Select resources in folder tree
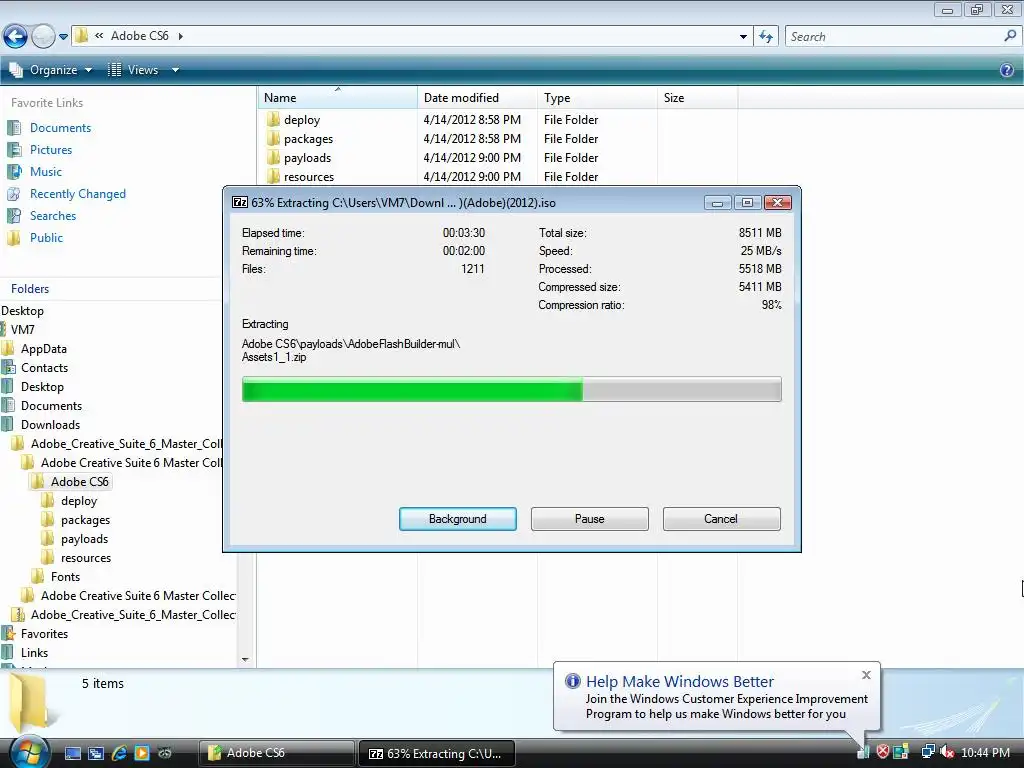The height and width of the screenshot is (768, 1024). pyautogui.click(x=86, y=558)
